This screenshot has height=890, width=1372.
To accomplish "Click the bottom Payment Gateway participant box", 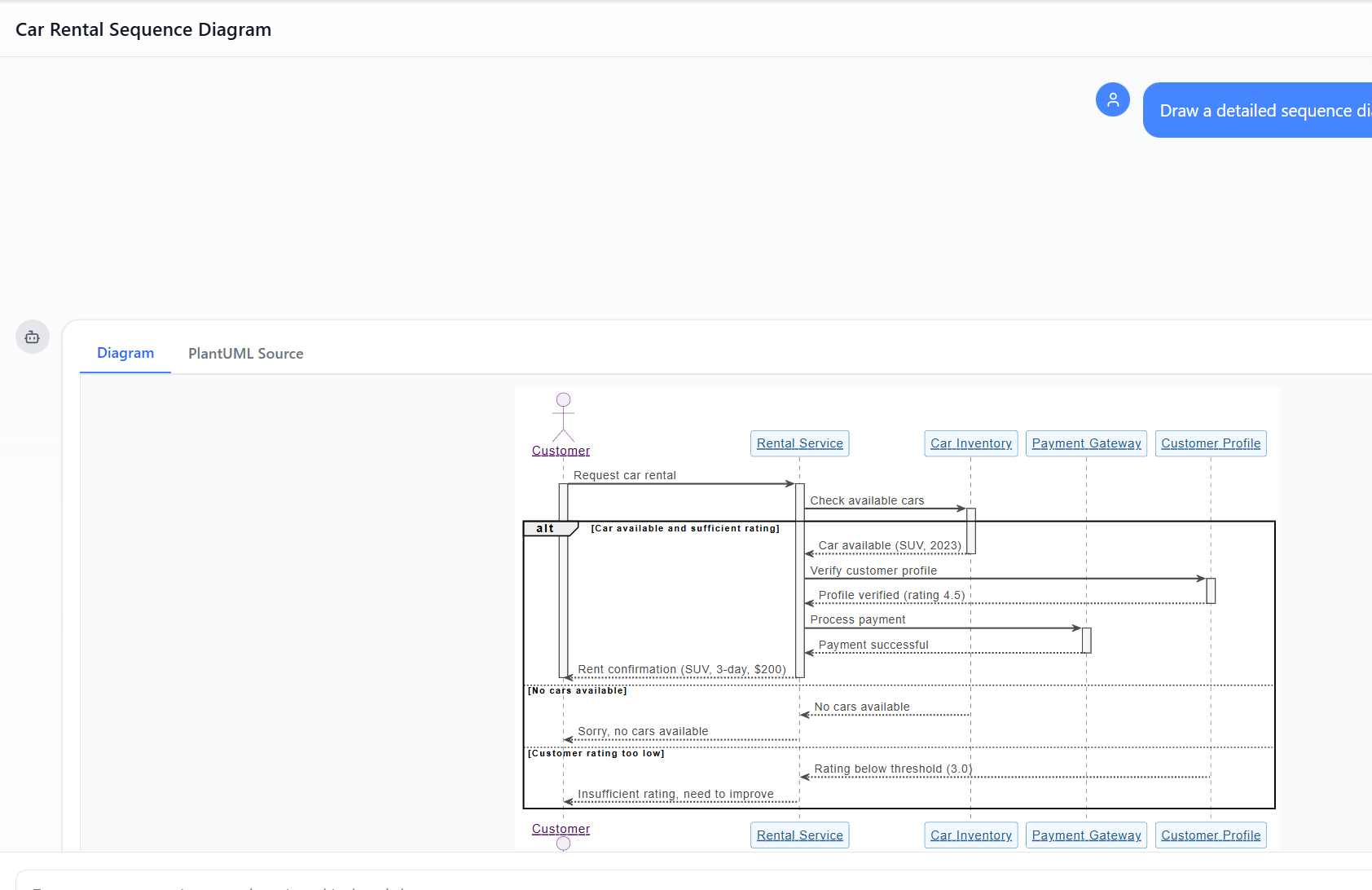I will point(1086,835).
